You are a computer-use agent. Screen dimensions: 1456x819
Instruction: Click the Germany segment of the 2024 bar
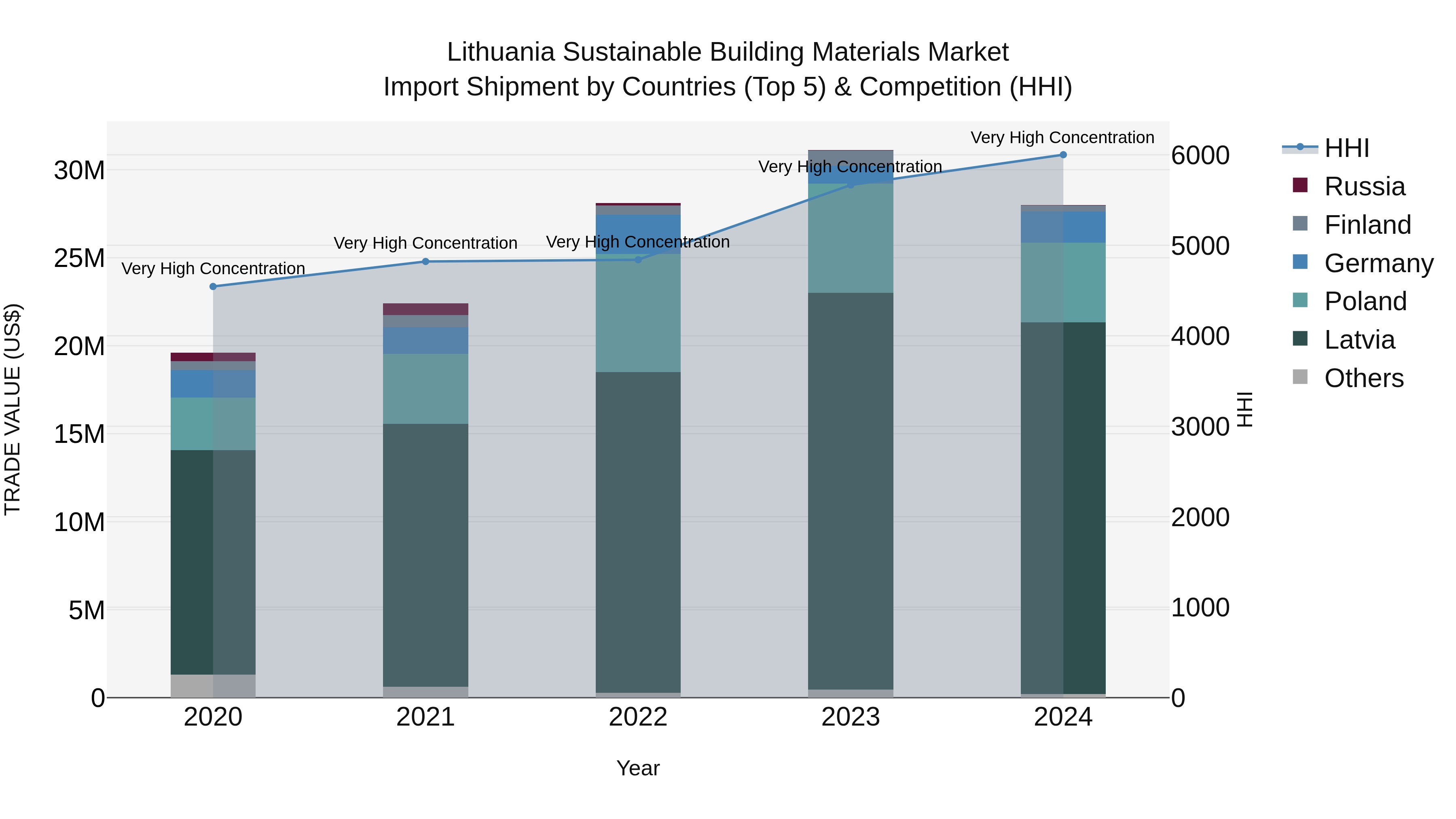click(x=1063, y=228)
